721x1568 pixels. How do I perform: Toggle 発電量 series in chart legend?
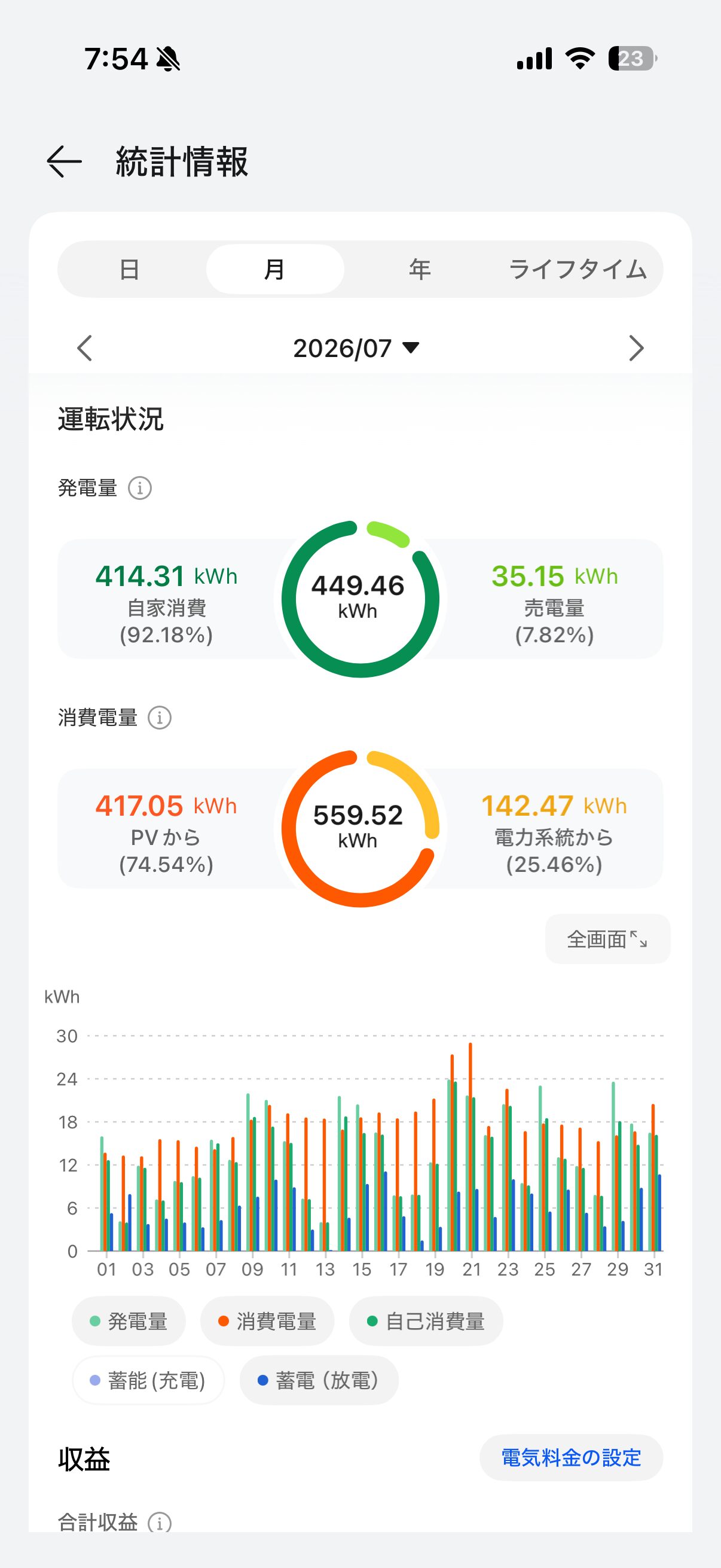click(x=129, y=1322)
